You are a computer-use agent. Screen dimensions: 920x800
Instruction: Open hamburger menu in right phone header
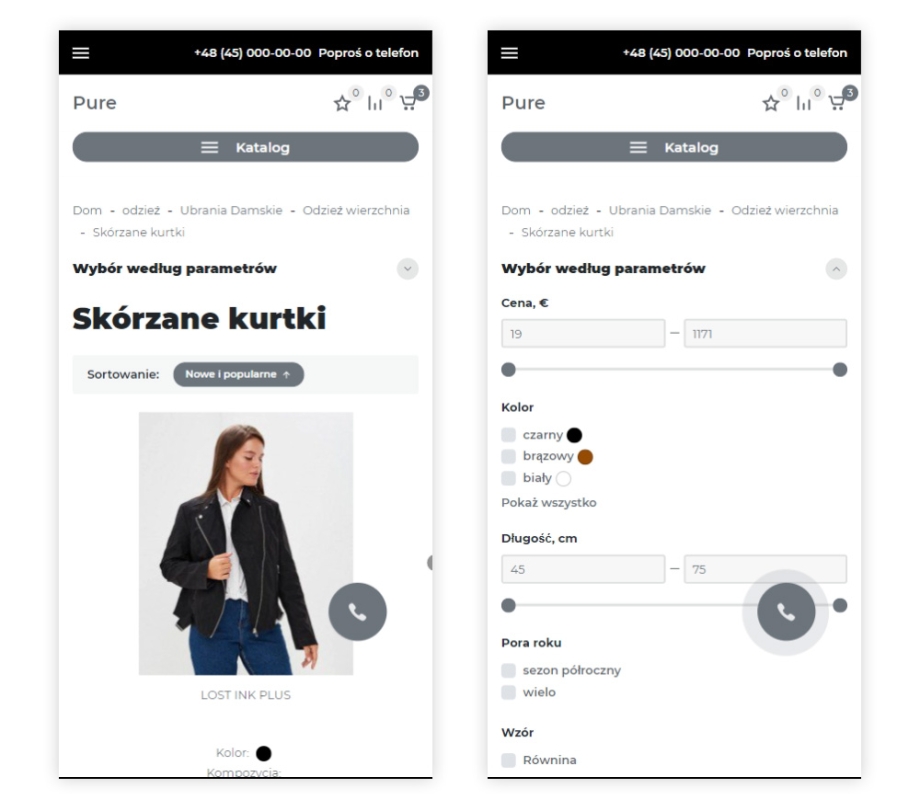point(509,53)
